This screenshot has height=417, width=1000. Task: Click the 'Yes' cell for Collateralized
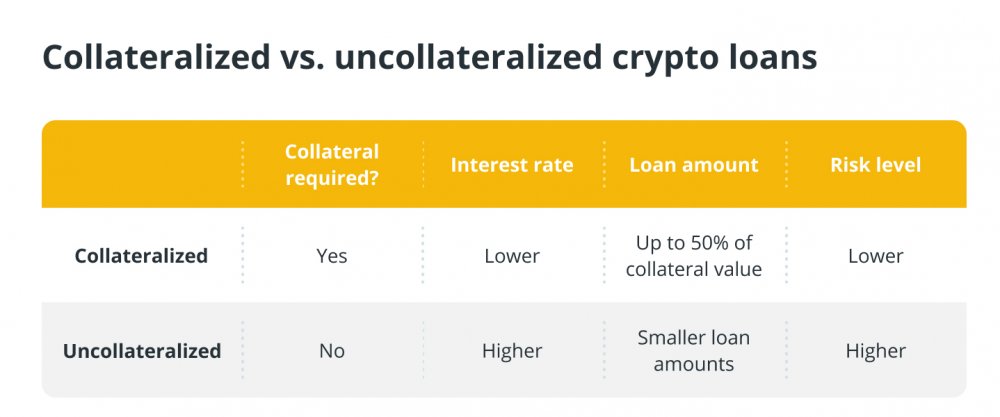[332, 256]
